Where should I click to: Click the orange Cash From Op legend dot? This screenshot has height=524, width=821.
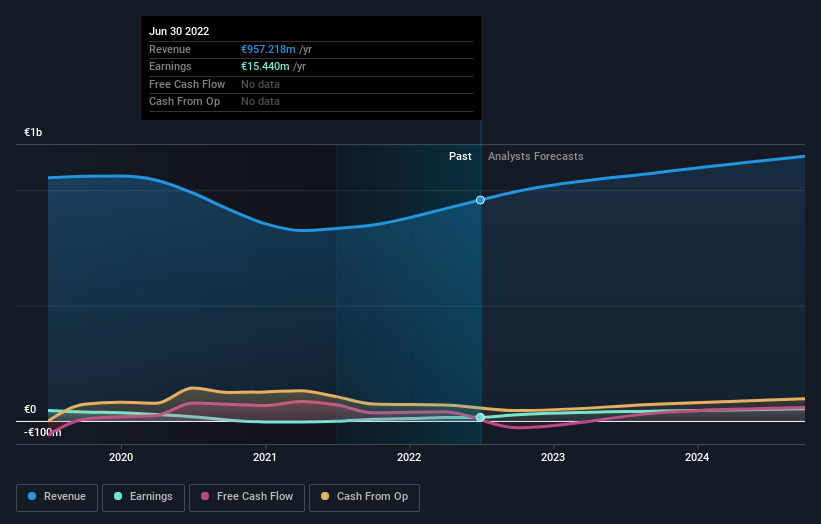pyautogui.click(x=325, y=496)
